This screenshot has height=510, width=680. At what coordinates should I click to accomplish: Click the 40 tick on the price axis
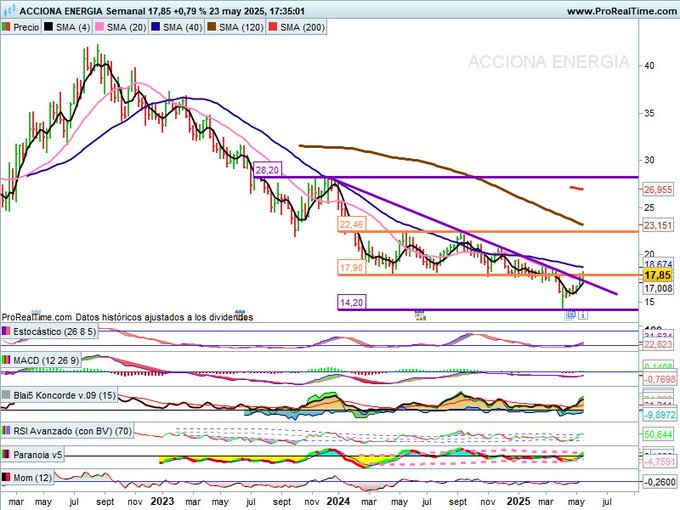pyautogui.click(x=650, y=65)
